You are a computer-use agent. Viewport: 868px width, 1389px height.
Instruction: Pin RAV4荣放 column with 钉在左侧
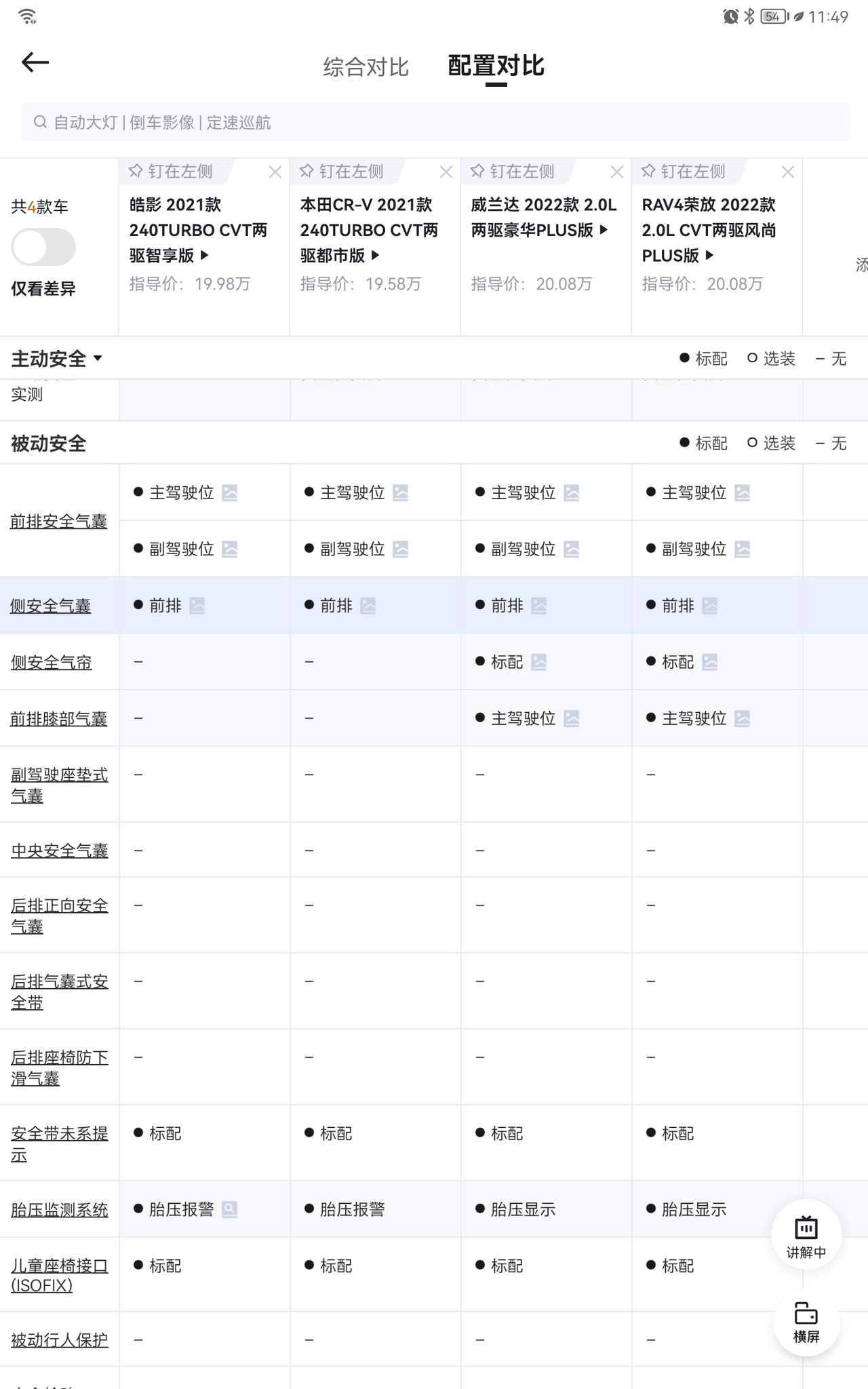pyautogui.click(x=684, y=172)
